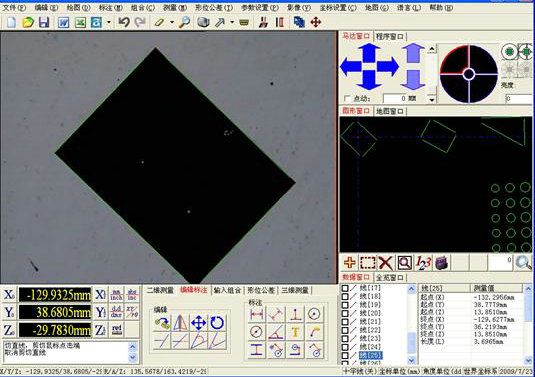Toggle mm/inch units button
Image resolution: width=535 pixels, height=377 pixels.
pos(116,295)
